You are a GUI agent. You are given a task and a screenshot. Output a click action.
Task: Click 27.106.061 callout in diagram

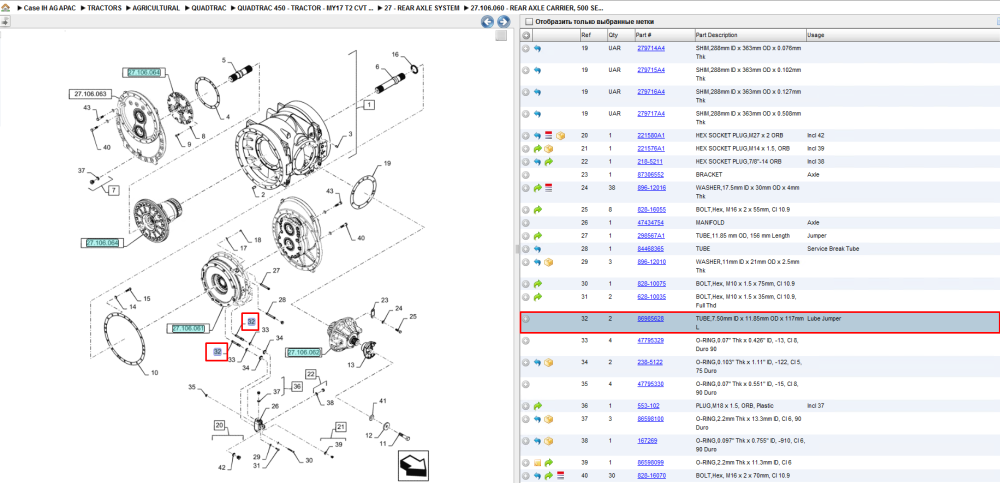point(188,329)
